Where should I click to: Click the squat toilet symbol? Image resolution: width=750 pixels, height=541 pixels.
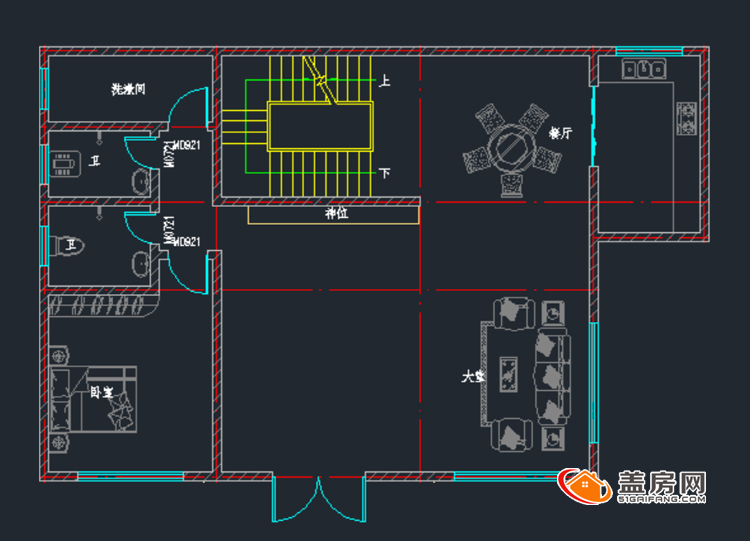[x=66, y=164]
